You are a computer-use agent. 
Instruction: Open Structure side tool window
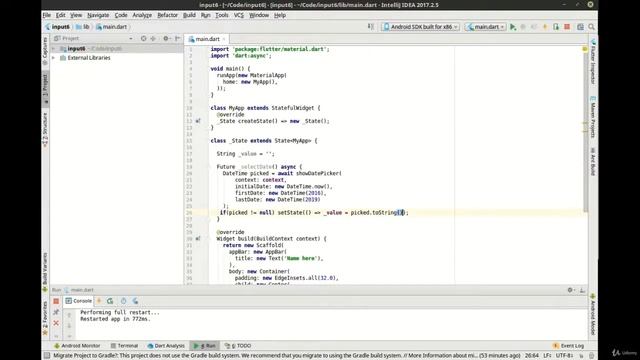(x=45, y=130)
